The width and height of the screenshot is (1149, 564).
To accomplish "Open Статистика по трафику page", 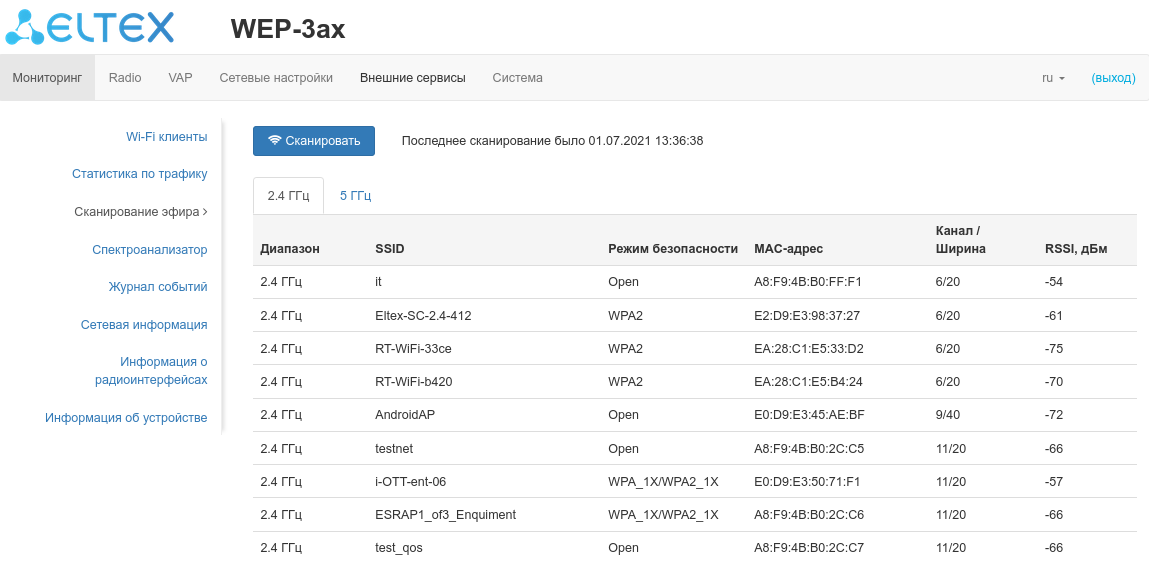I will pos(139,174).
